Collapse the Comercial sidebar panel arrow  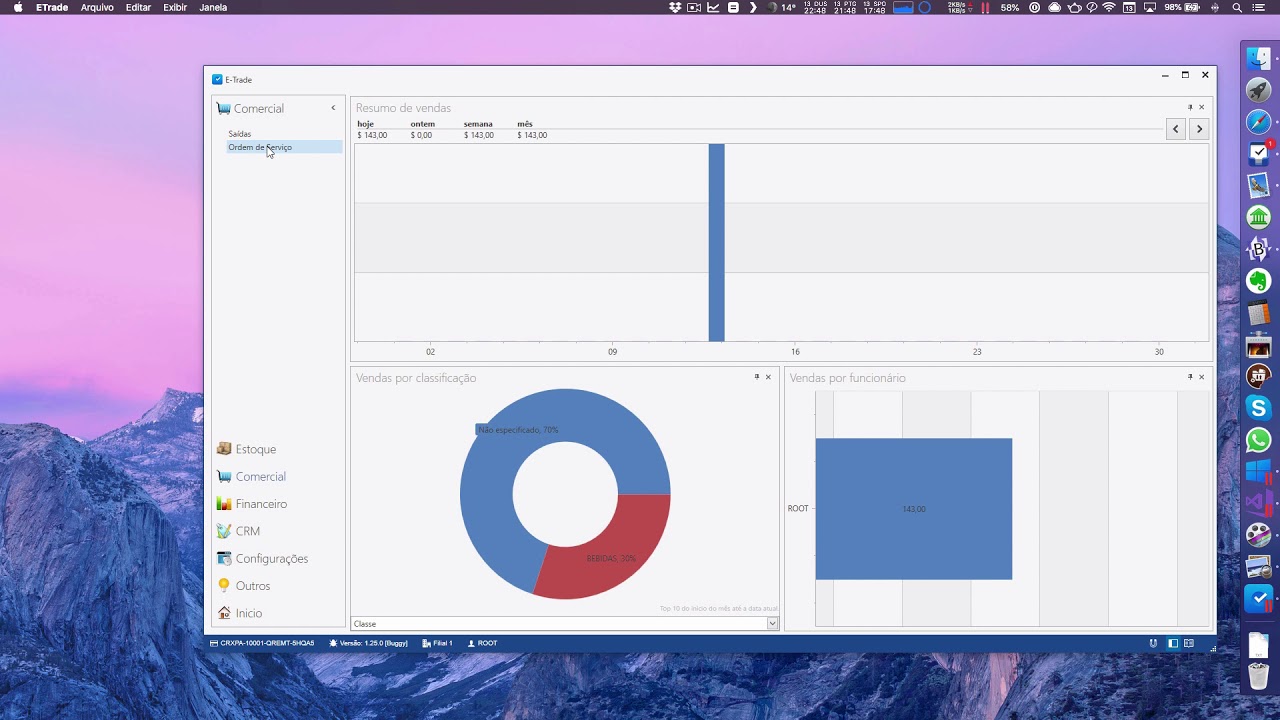click(333, 108)
